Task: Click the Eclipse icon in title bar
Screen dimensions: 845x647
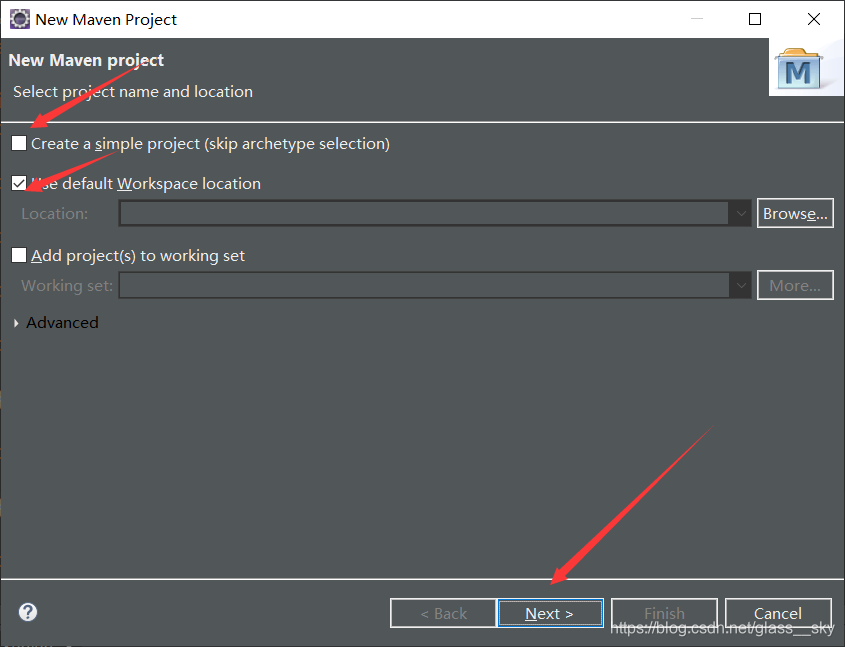Action: tap(20, 19)
